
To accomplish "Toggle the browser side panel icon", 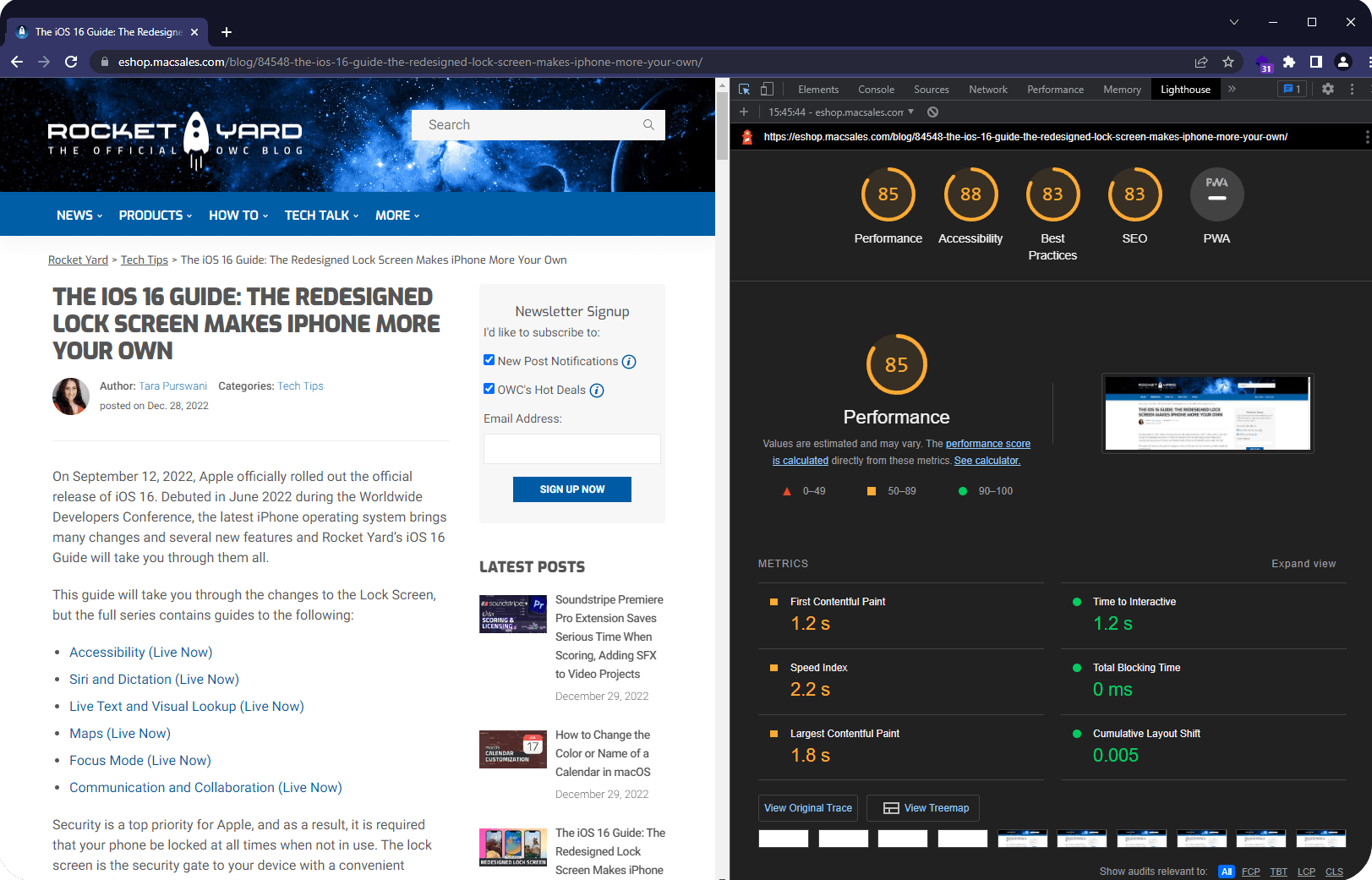I will pos(1316,62).
